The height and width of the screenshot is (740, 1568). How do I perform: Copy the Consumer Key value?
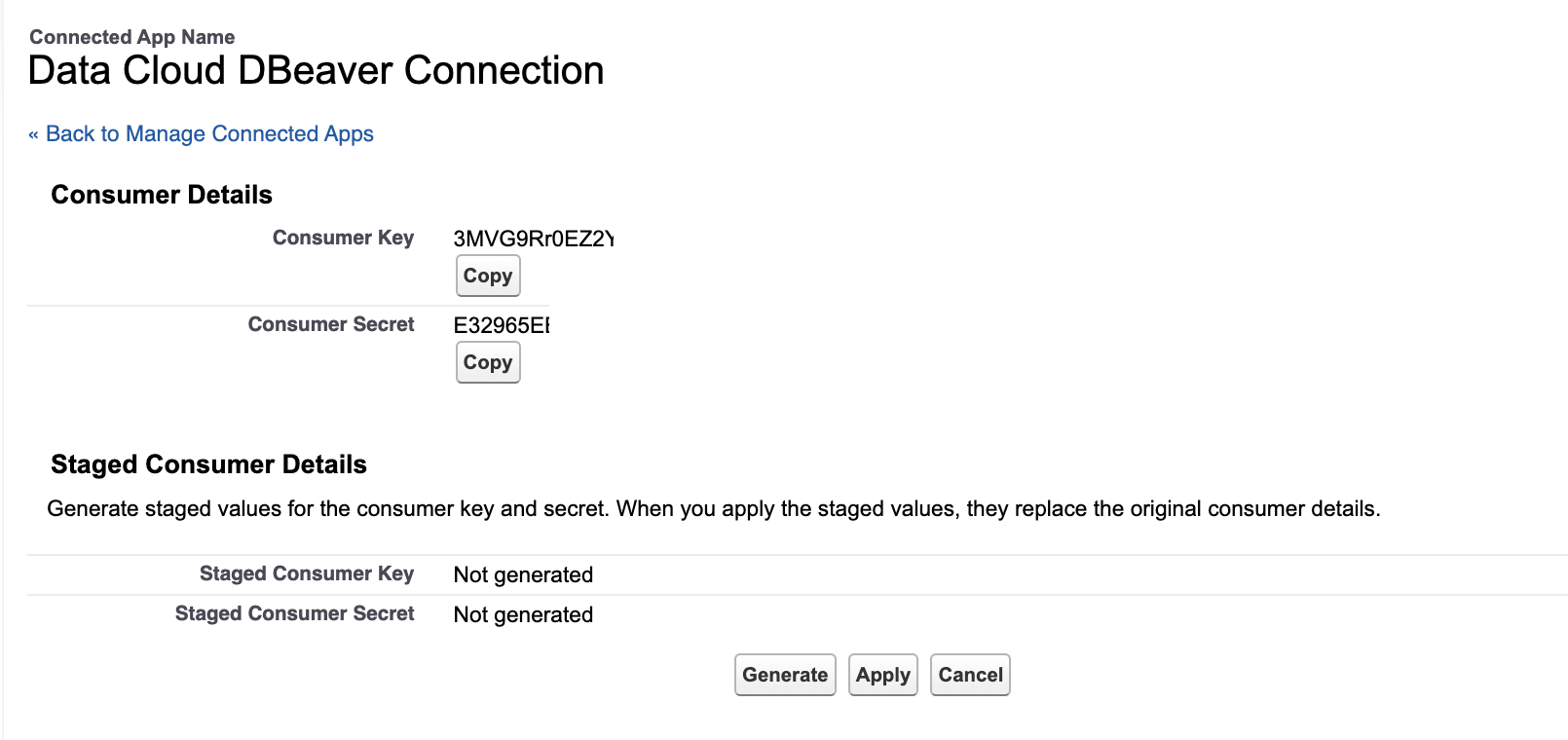pyautogui.click(x=487, y=276)
